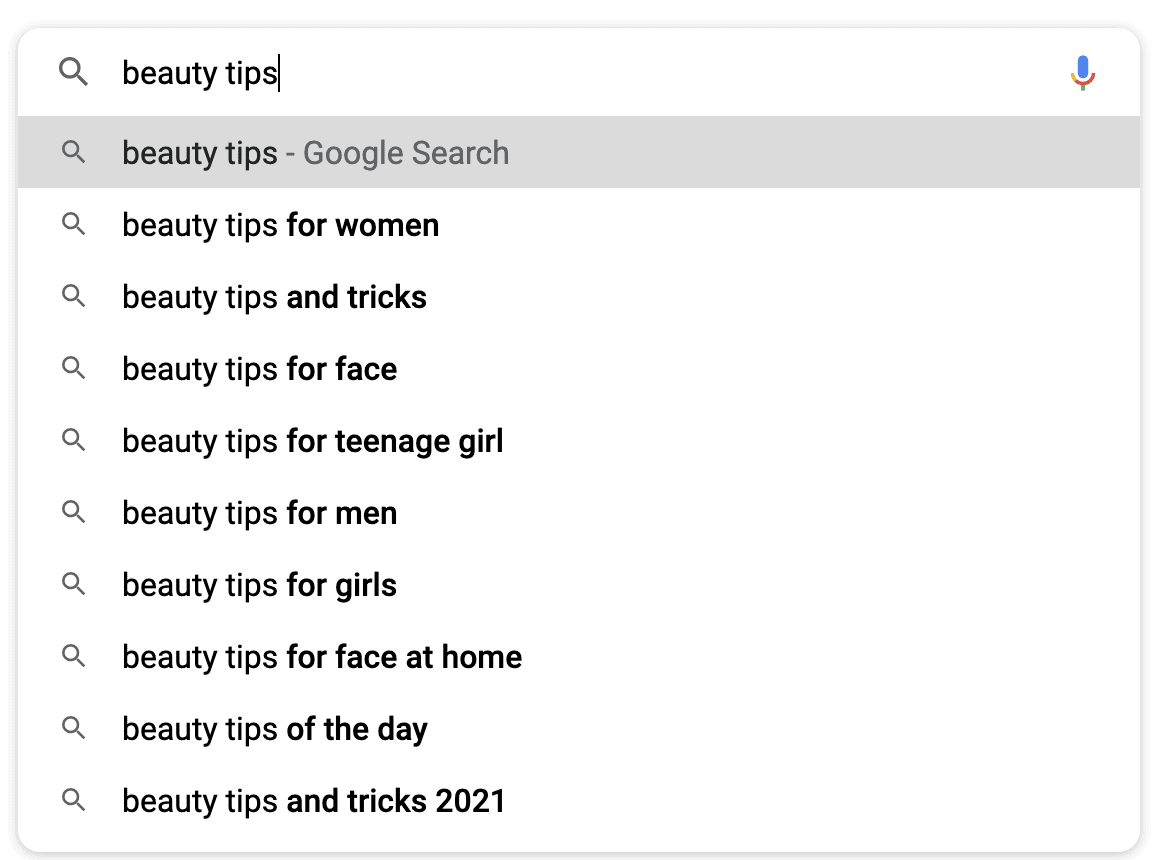Select 'beauty tips for men' suggestion
The width and height of the screenshot is (1154, 860).
[259, 513]
